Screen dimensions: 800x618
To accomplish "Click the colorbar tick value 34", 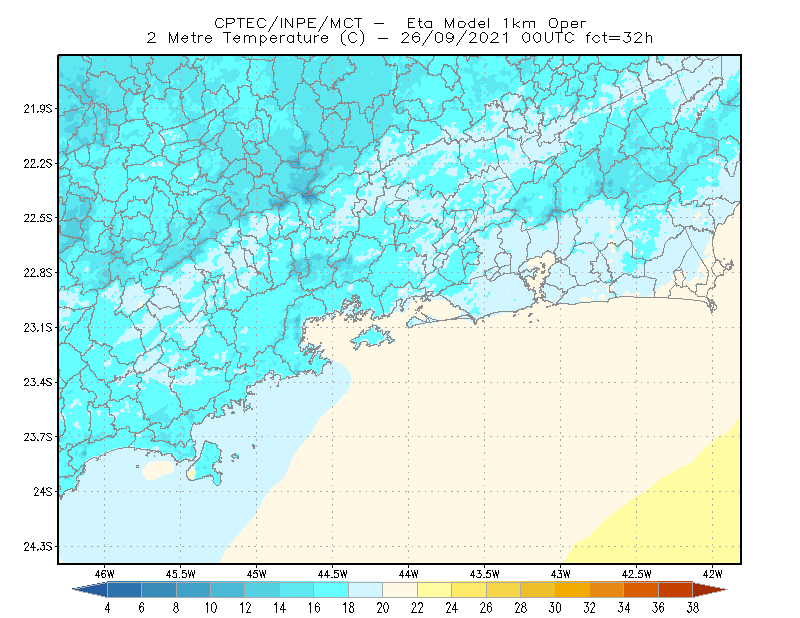I will [x=624, y=608].
